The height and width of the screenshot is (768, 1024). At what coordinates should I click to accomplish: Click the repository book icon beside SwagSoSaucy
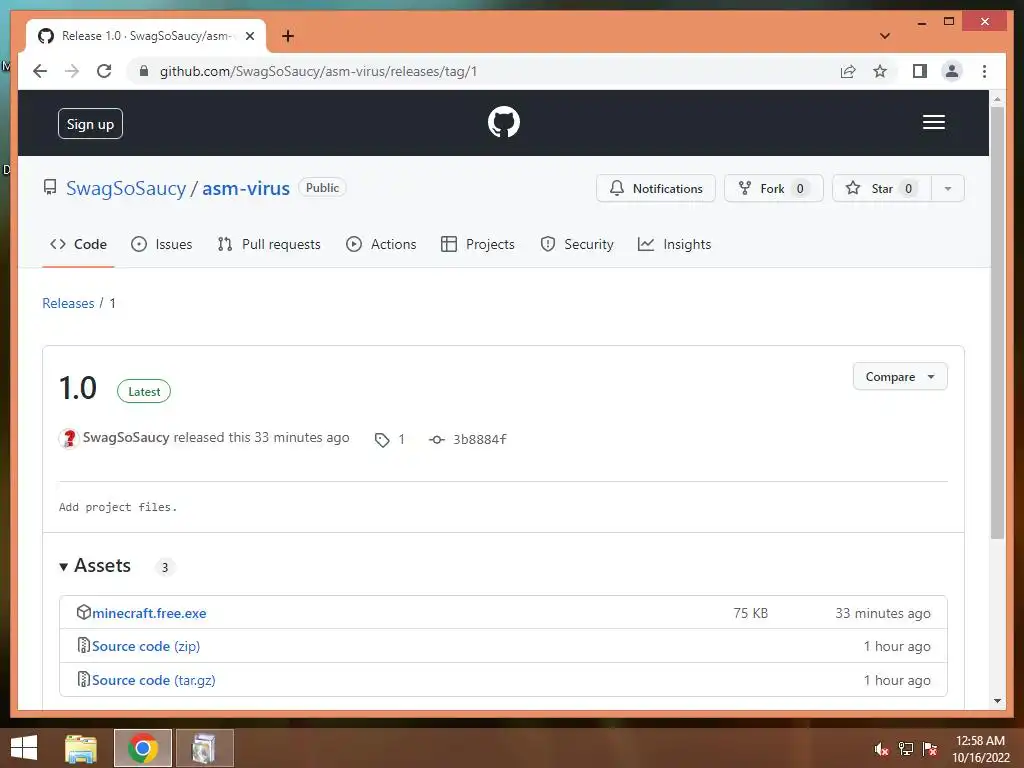point(50,187)
